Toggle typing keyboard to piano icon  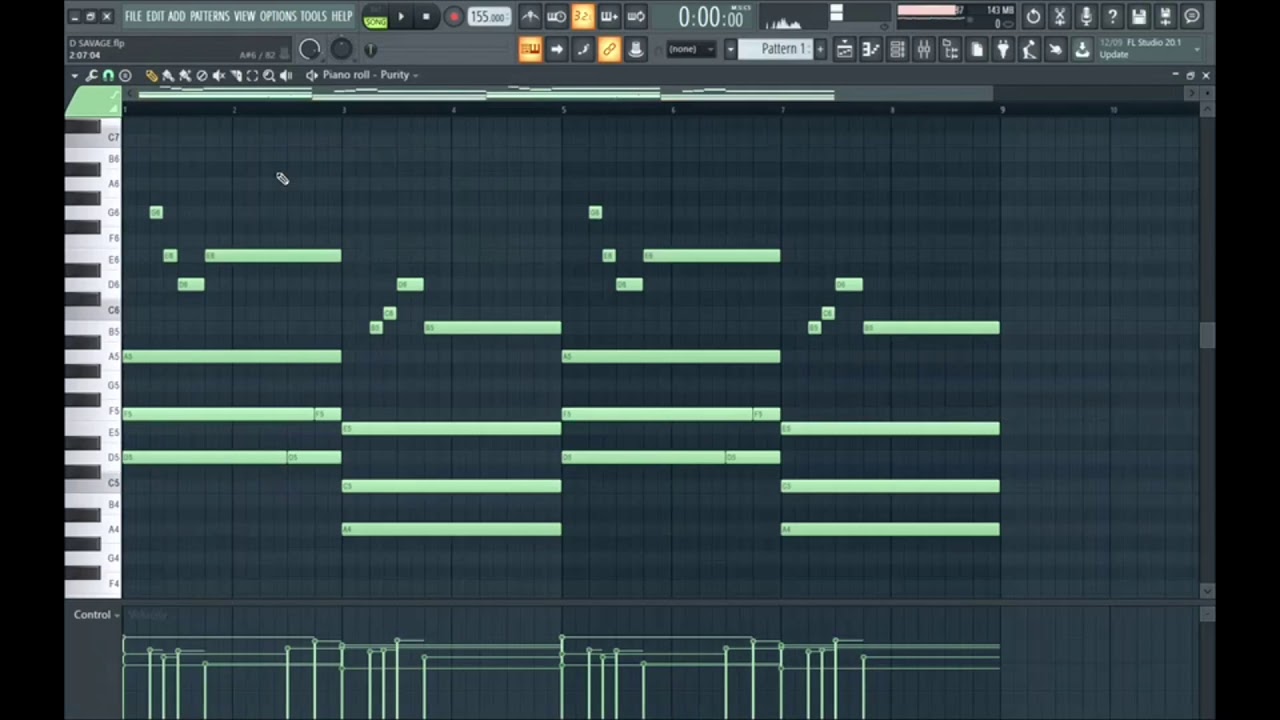pyautogui.click(x=531, y=49)
